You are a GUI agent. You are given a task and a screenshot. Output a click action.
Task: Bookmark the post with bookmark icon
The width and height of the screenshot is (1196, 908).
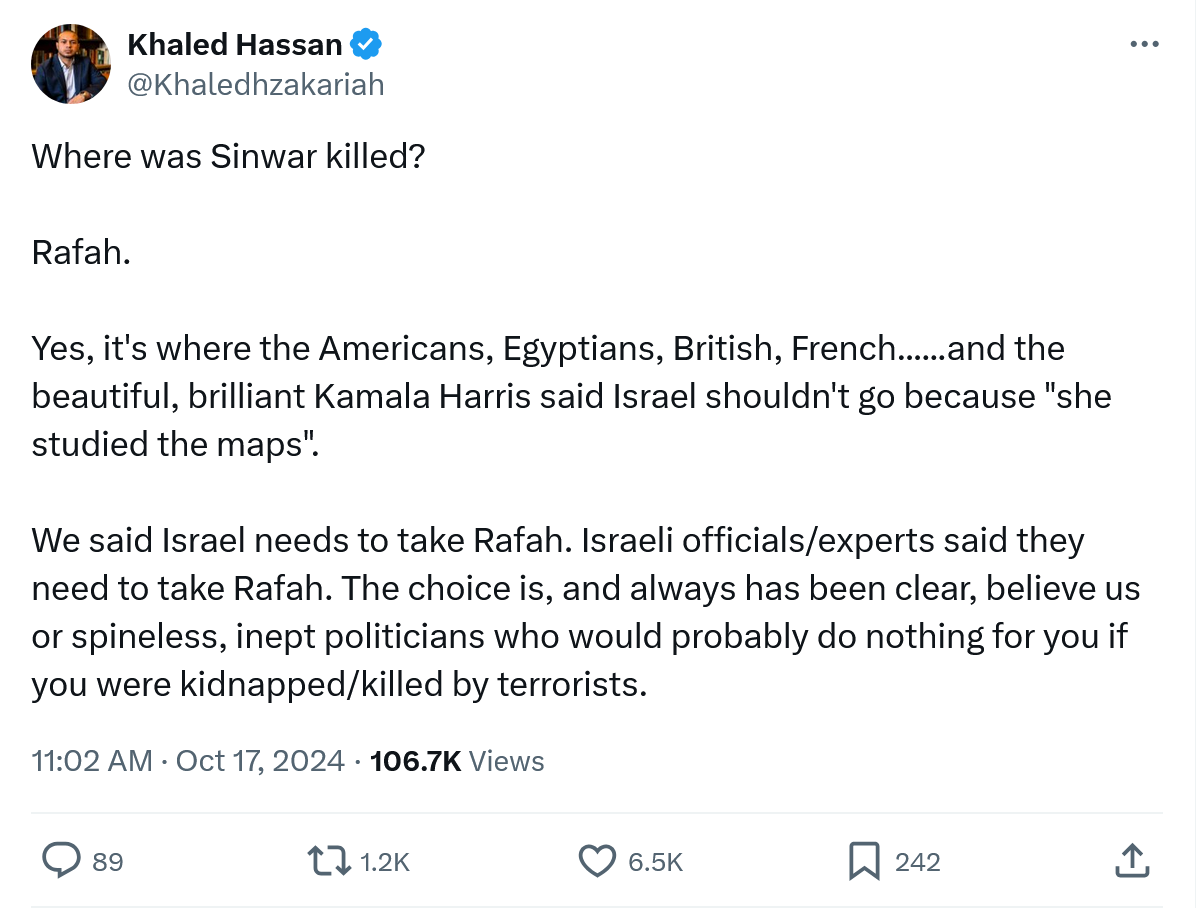(x=863, y=861)
